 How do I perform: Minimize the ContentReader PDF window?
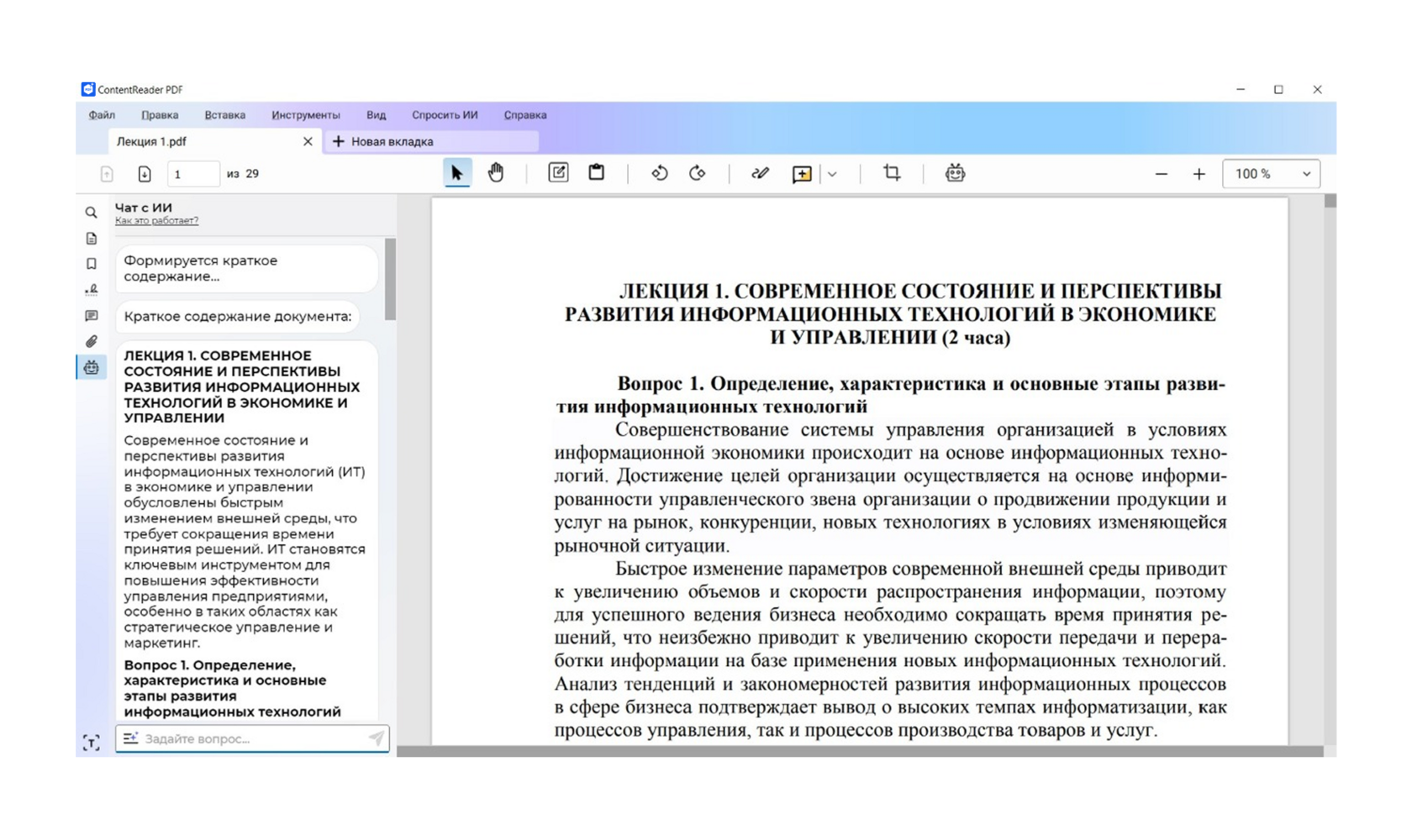[x=1241, y=89]
